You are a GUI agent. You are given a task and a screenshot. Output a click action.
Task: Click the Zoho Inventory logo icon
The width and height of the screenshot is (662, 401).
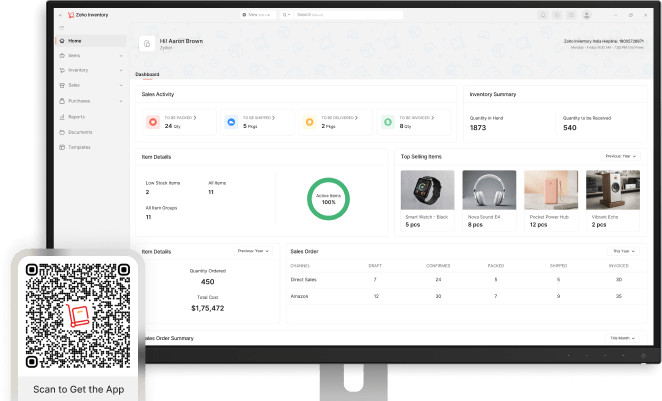[x=71, y=15]
